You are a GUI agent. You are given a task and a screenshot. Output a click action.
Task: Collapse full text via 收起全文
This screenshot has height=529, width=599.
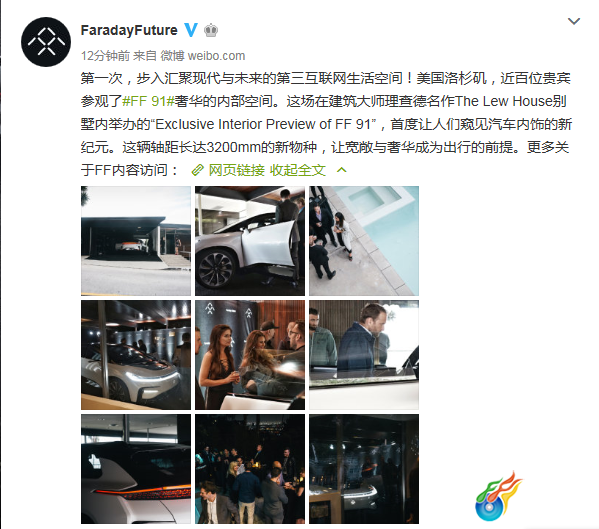click(298, 170)
